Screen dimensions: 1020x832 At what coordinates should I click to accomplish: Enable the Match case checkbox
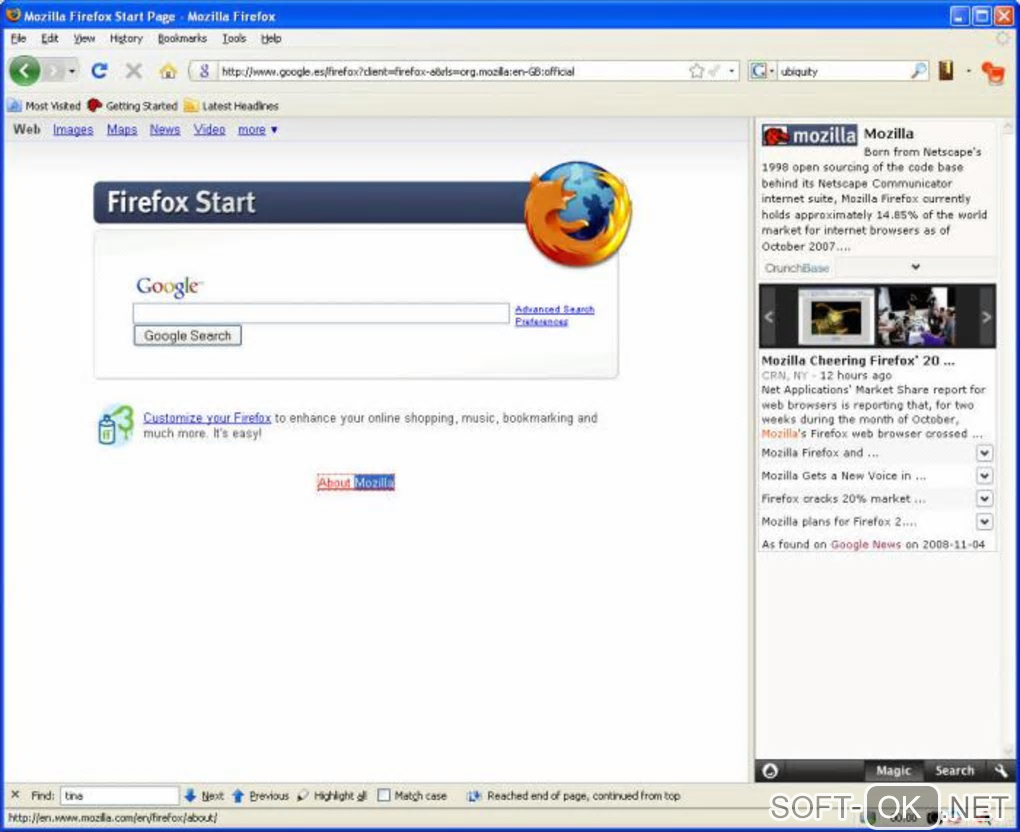(384, 796)
